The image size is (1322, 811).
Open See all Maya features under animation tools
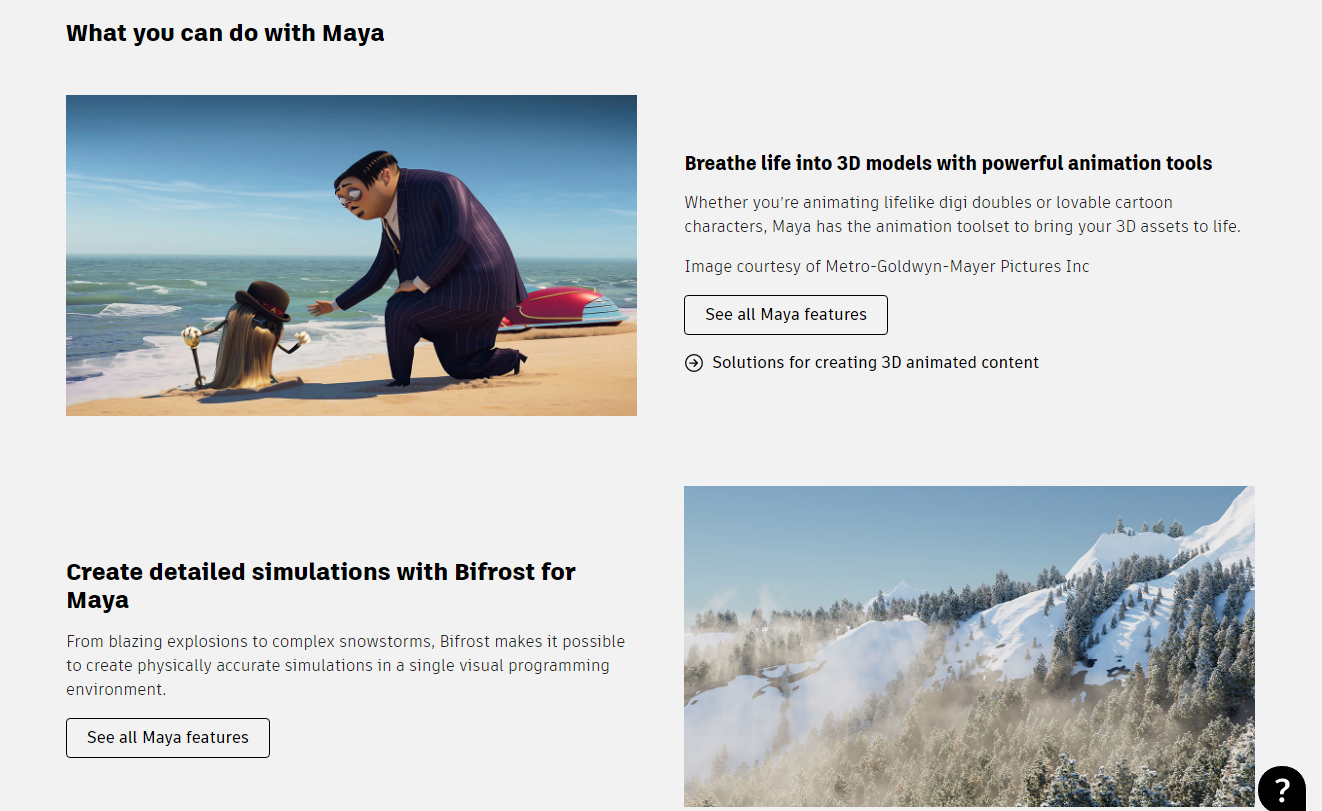(x=785, y=315)
